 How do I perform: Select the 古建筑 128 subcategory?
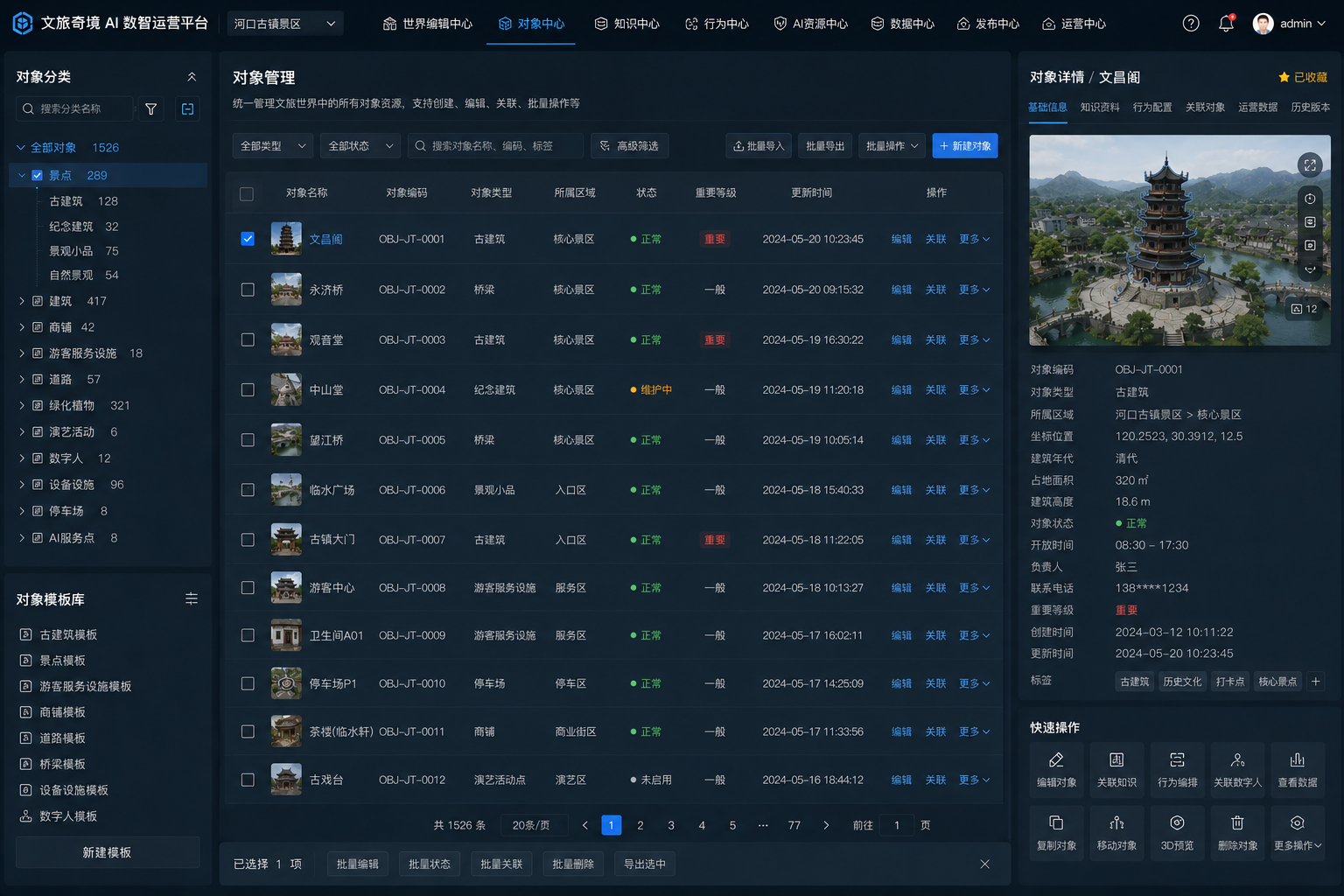pyautogui.click(x=83, y=201)
